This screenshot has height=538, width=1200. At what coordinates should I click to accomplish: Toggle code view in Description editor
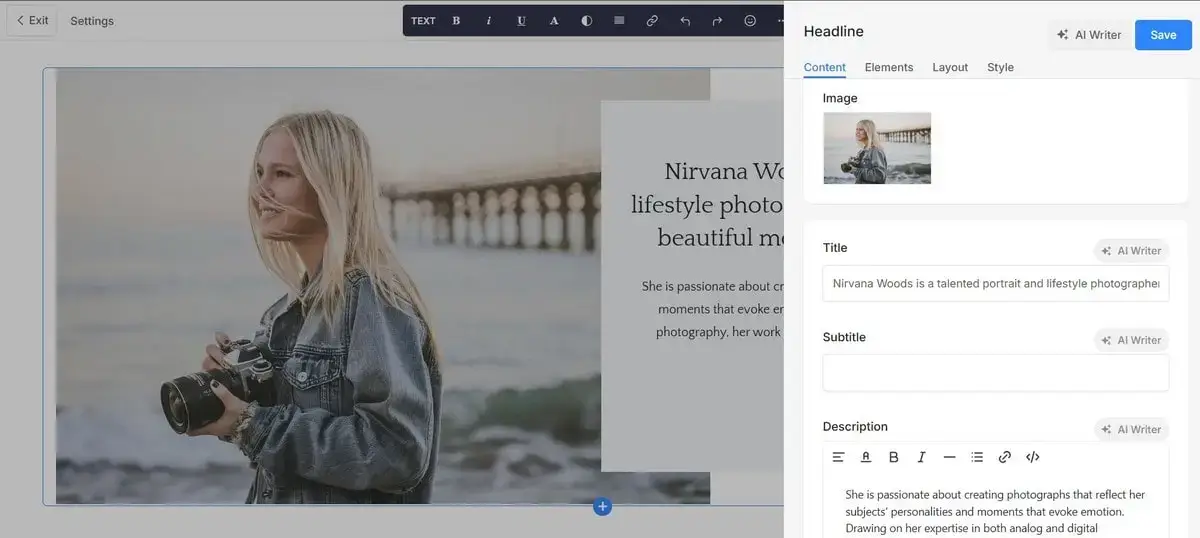coord(1033,457)
